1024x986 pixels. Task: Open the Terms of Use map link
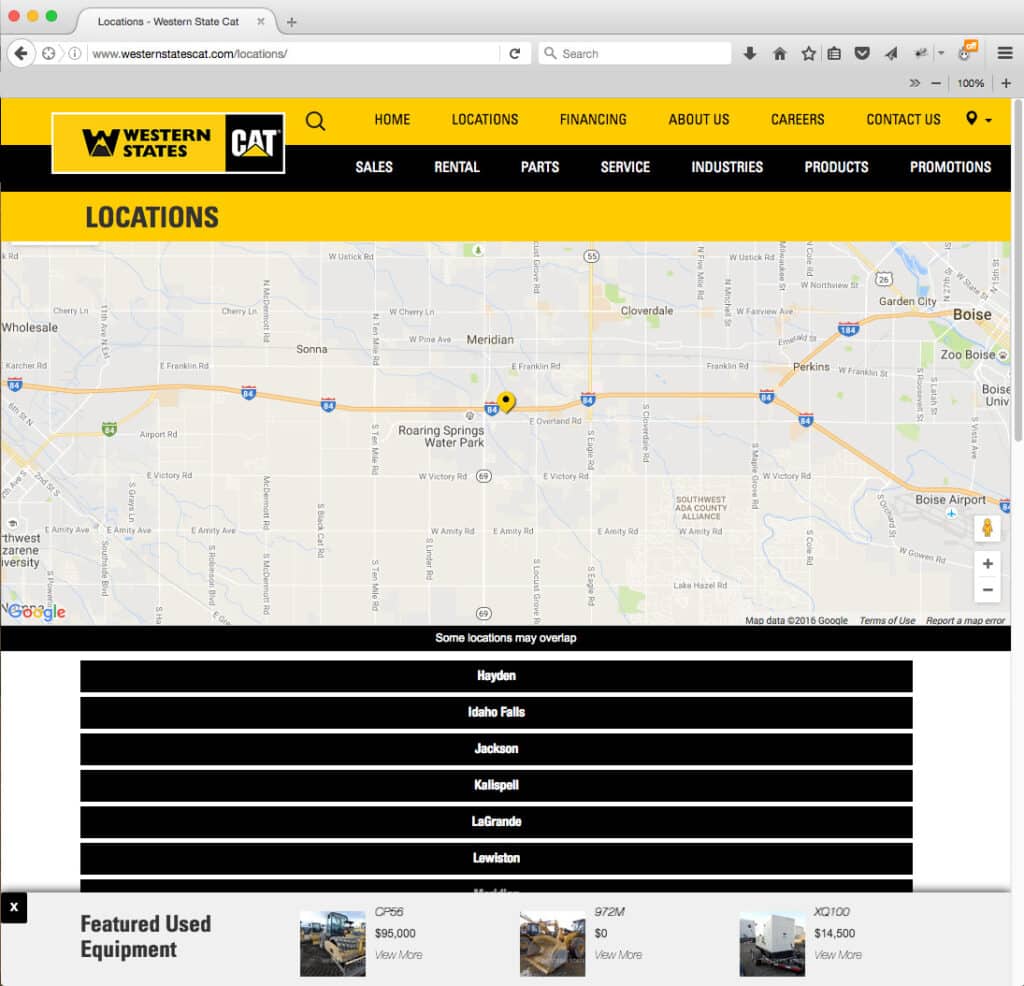point(887,621)
